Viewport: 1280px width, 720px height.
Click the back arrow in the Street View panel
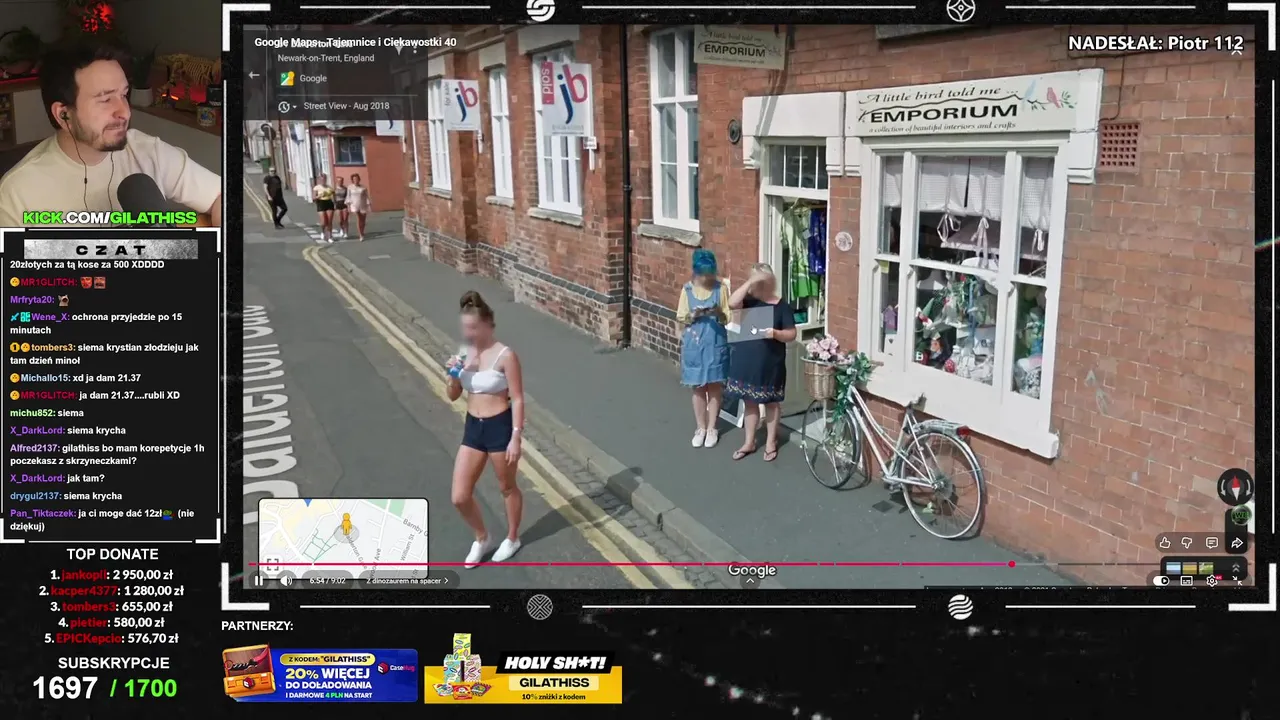(x=254, y=75)
